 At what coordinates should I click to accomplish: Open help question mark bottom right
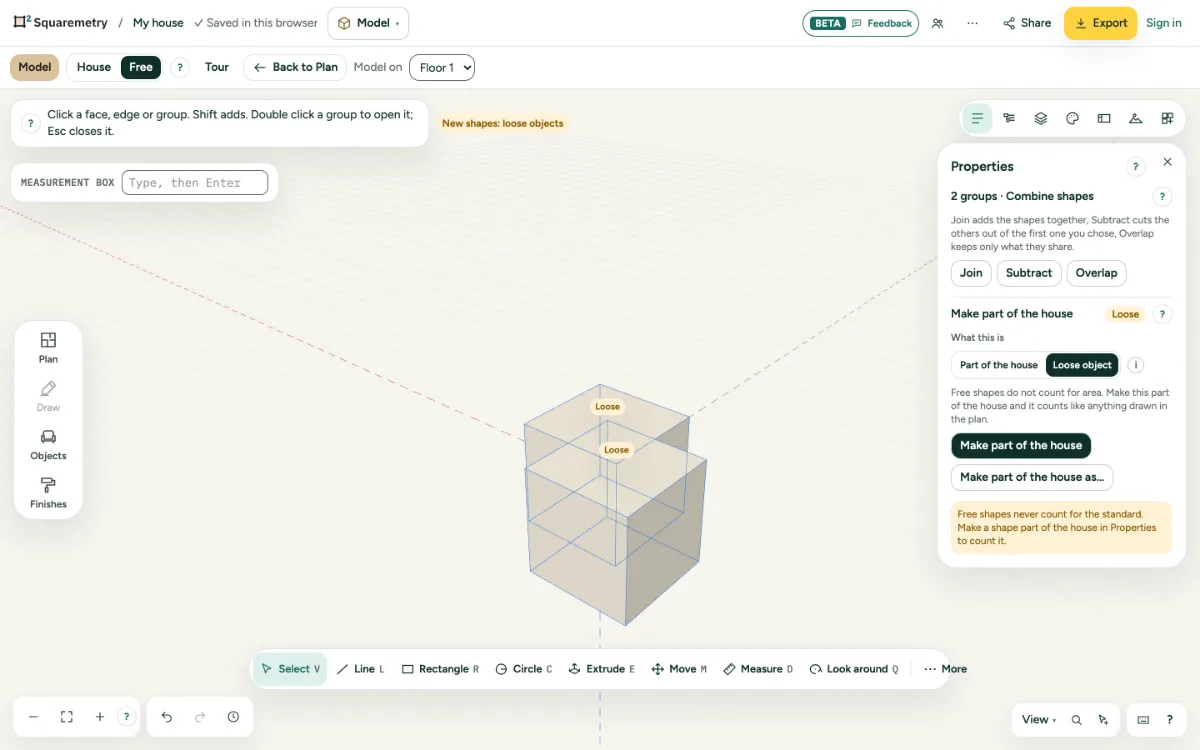coord(1170,720)
